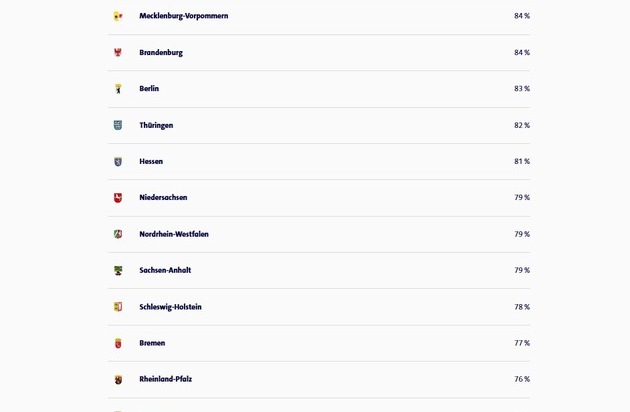The image size is (630, 412).
Task: Open the Brandenburg state name link
Action: 161,53
